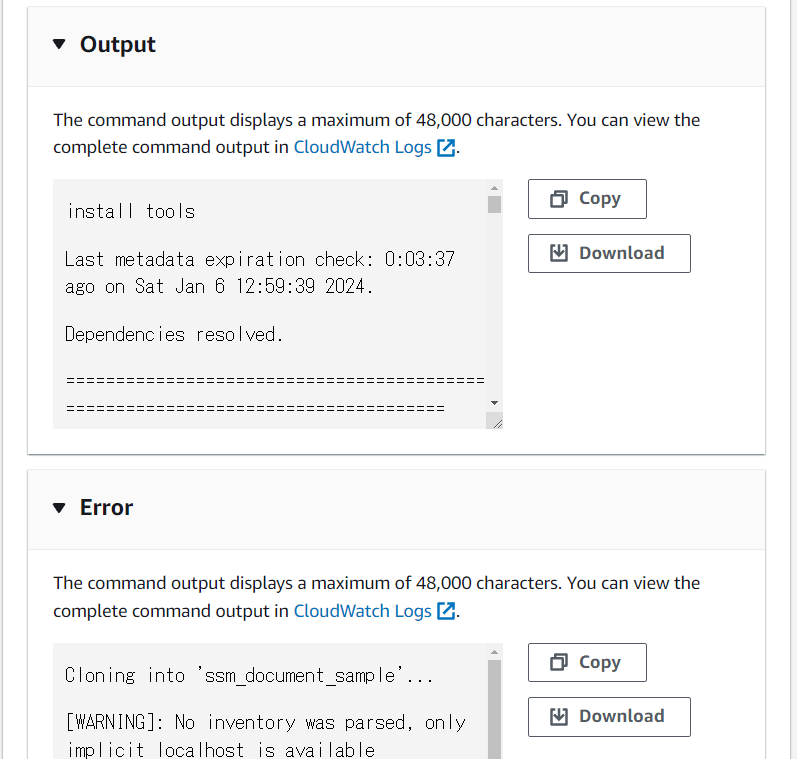The image size is (797, 759).
Task: Click the Error box scrollbar thumb
Action: pyautogui.click(x=494, y=710)
